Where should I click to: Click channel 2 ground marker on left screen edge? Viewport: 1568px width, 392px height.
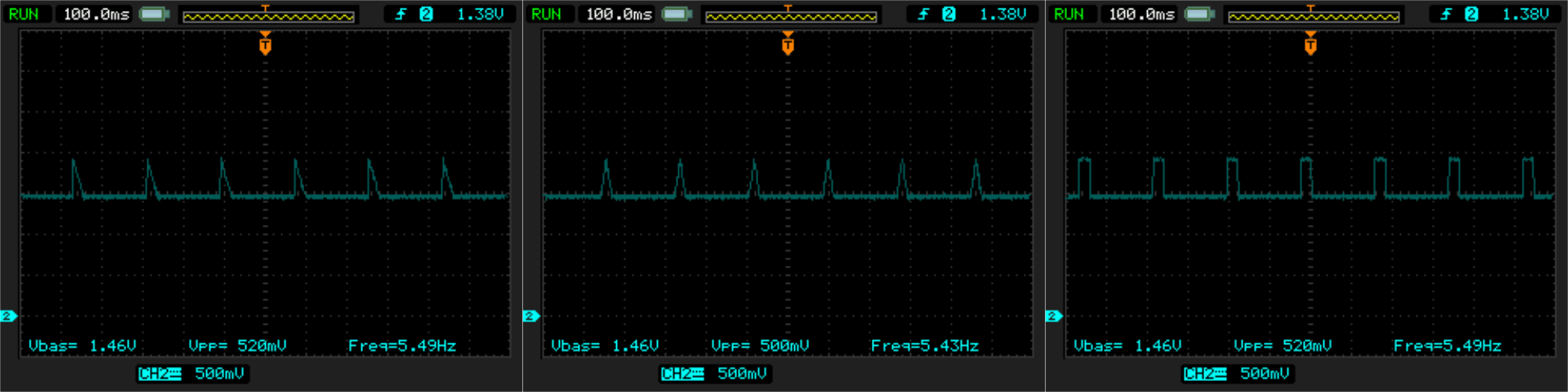9,316
